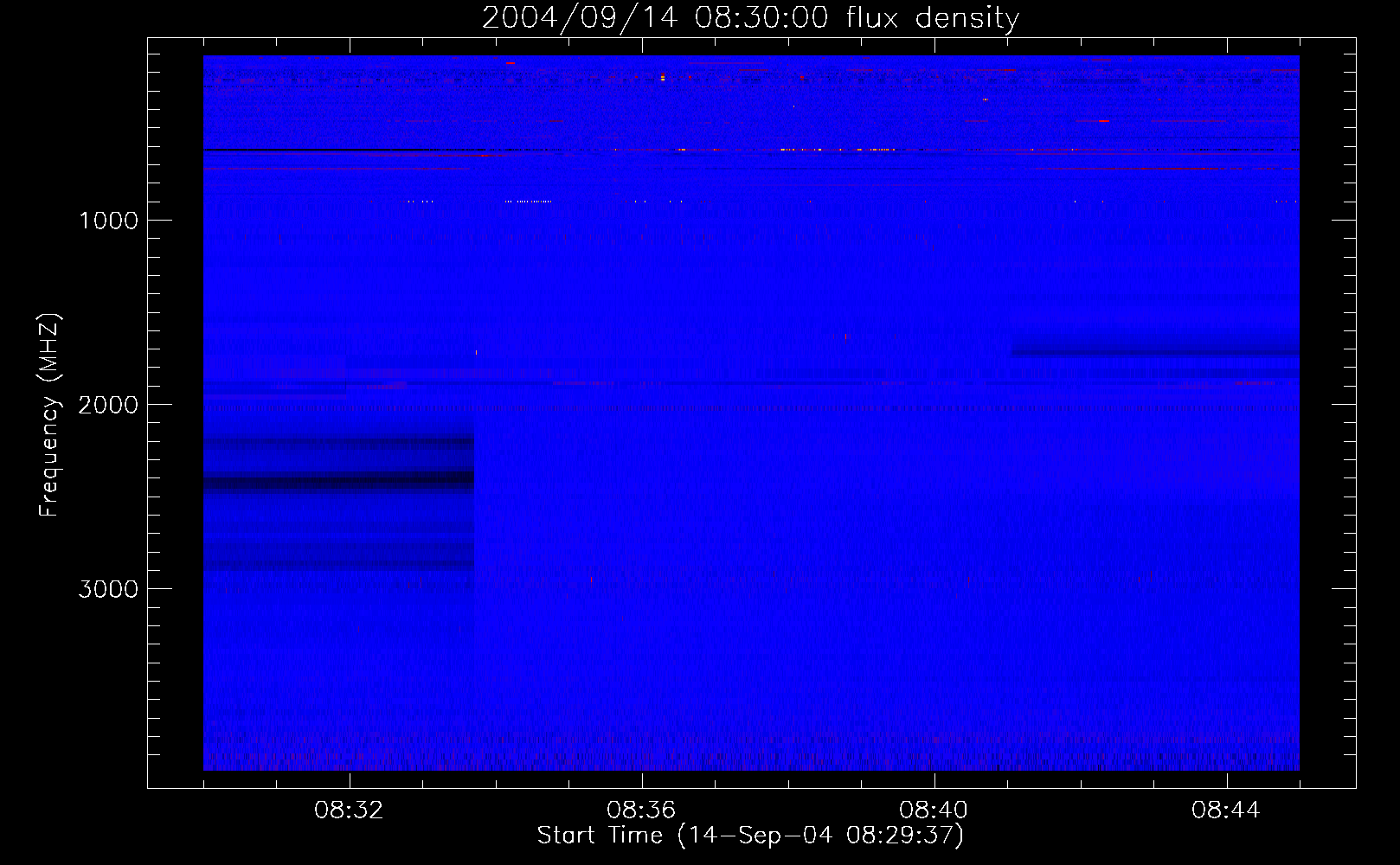Click the 3000 frequency tick label
Viewport: 1400px width, 865px height.
click(x=108, y=589)
